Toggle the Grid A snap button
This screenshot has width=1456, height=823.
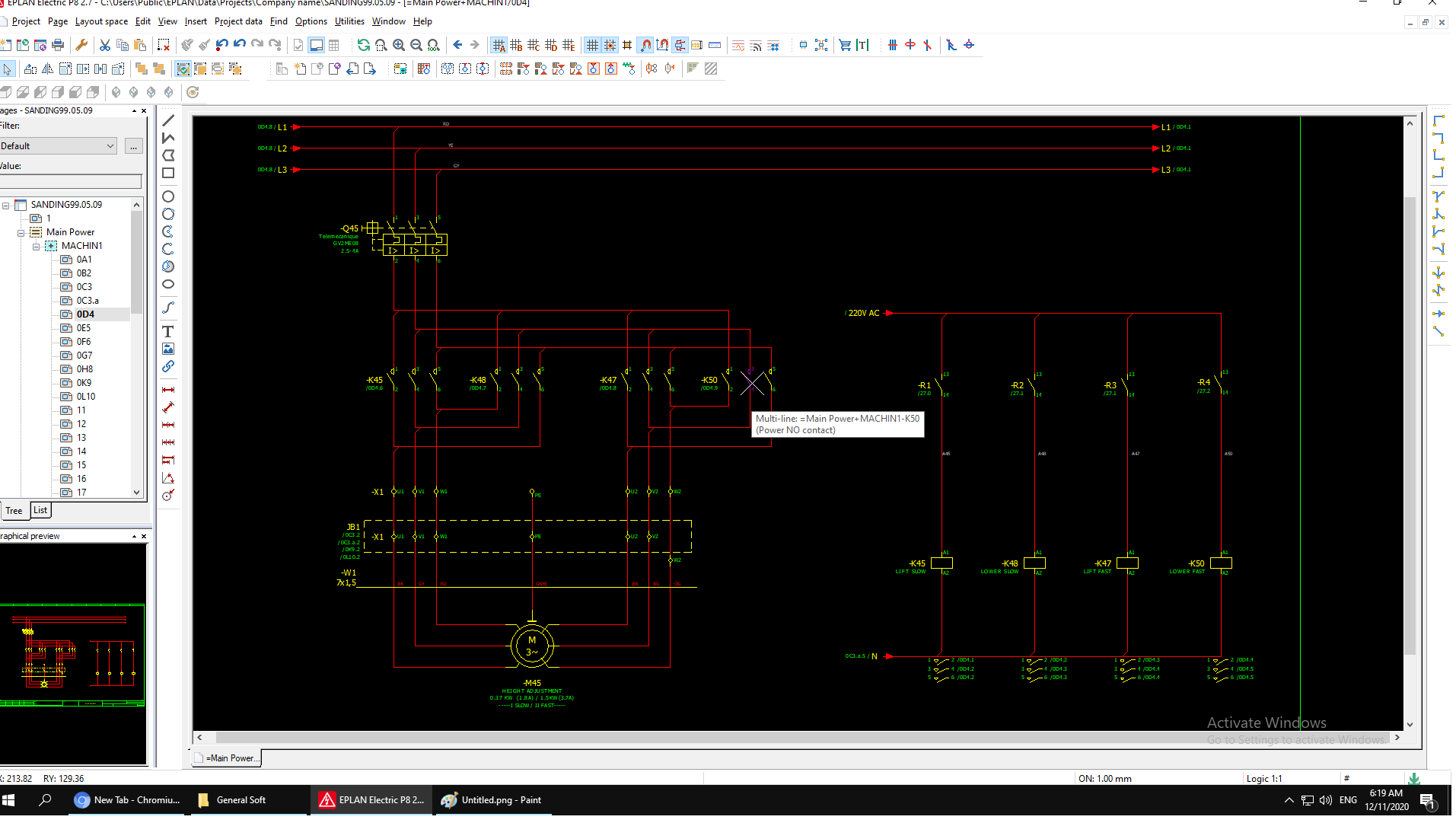(x=499, y=46)
